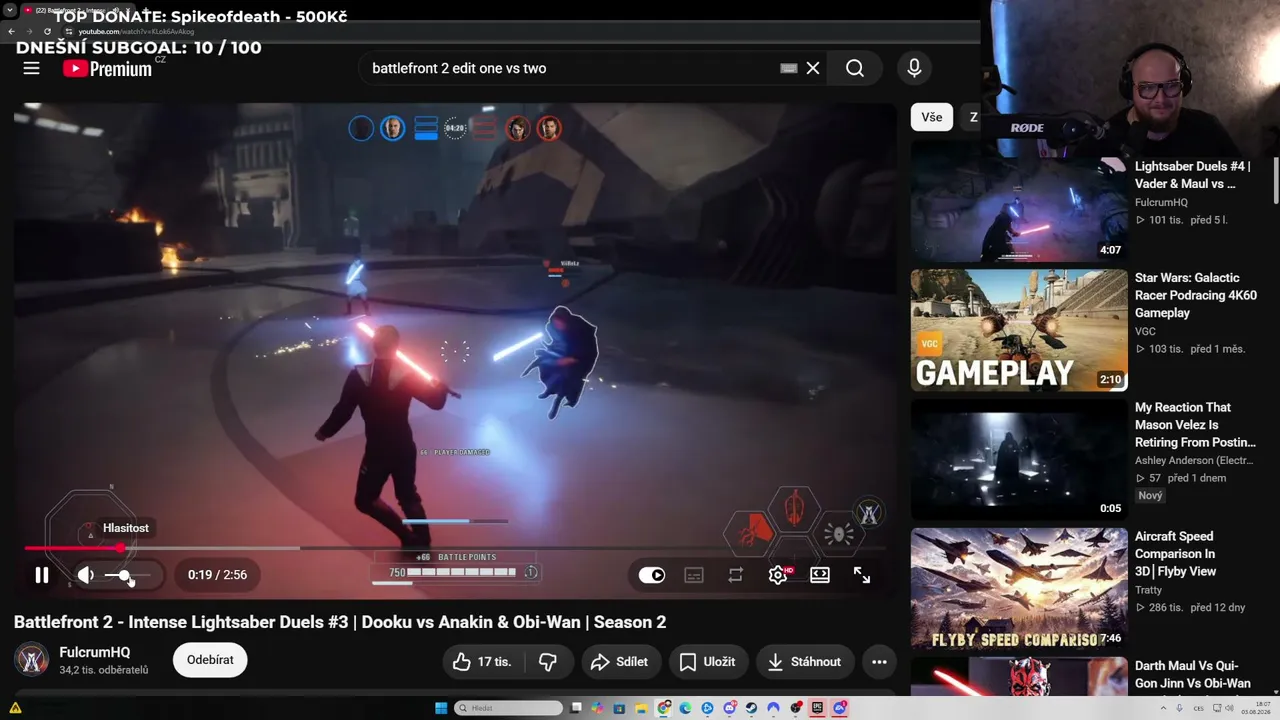Open the FulcrumHQ channel name link
The width and height of the screenshot is (1280, 720).
(x=95, y=652)
